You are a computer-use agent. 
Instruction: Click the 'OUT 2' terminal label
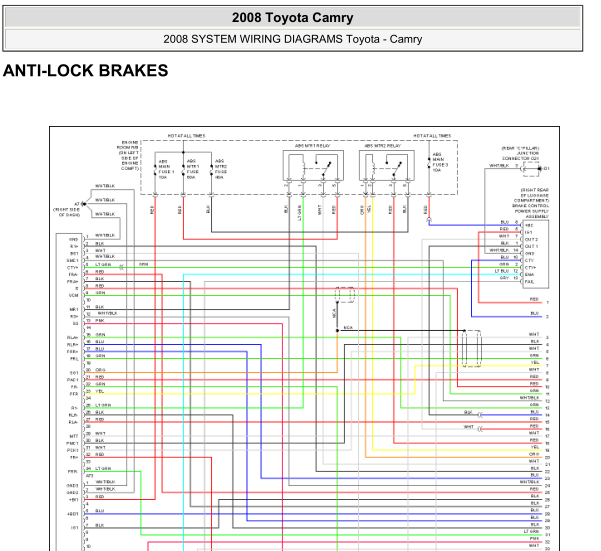(x=531, y=239)
